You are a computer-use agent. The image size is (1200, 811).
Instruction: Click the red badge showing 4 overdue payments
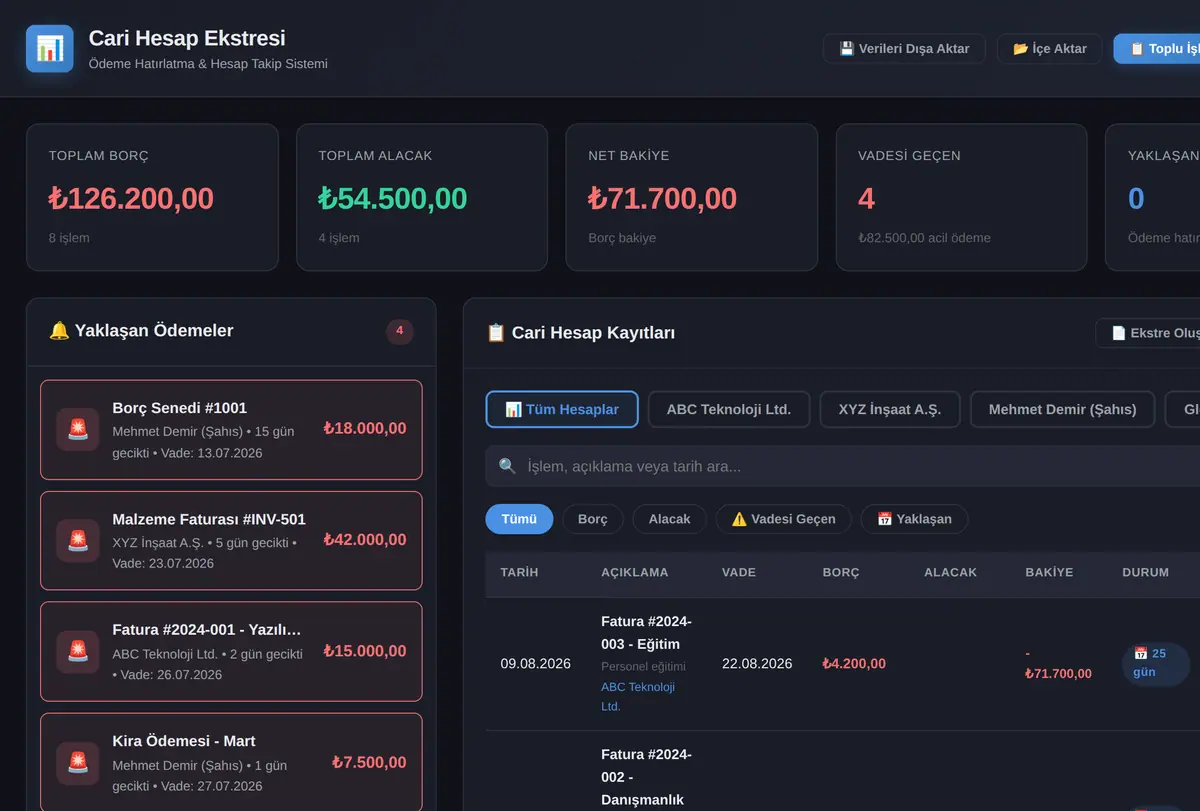click(x=400, y=331)
